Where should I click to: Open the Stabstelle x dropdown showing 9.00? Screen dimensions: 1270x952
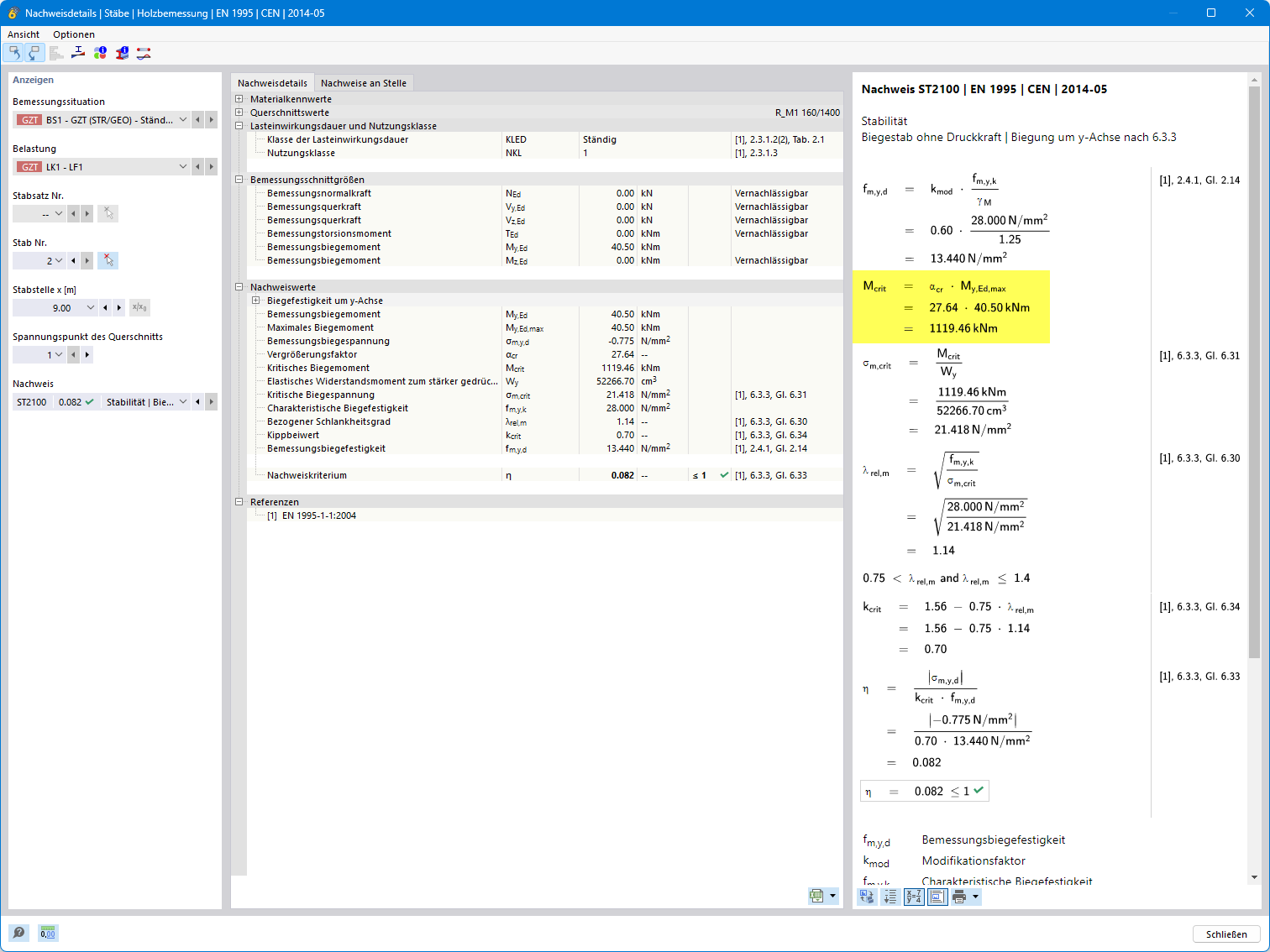point(91,308)
